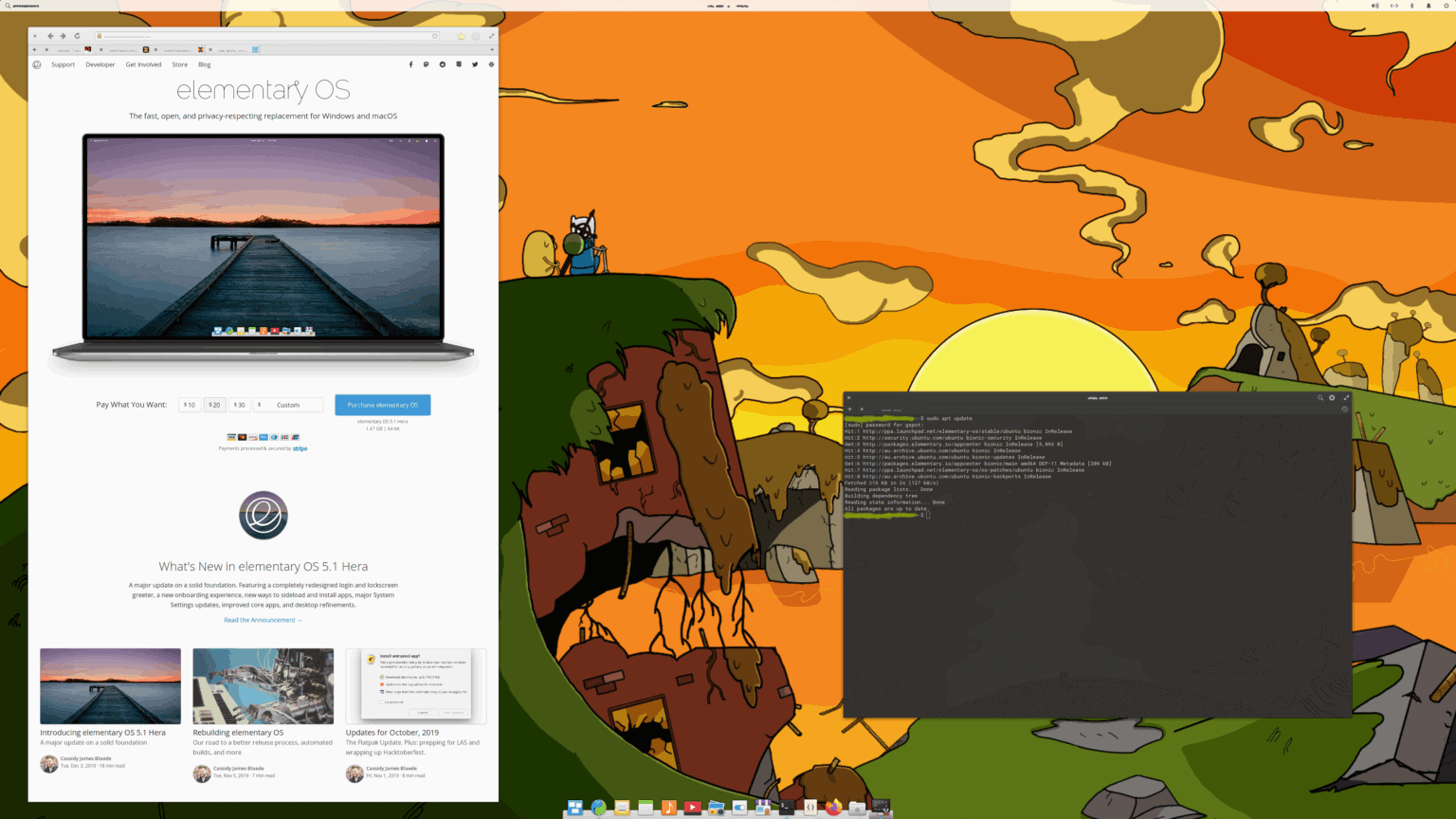Open Code editor from dock

pyautogui.click(x=810, y=808)
